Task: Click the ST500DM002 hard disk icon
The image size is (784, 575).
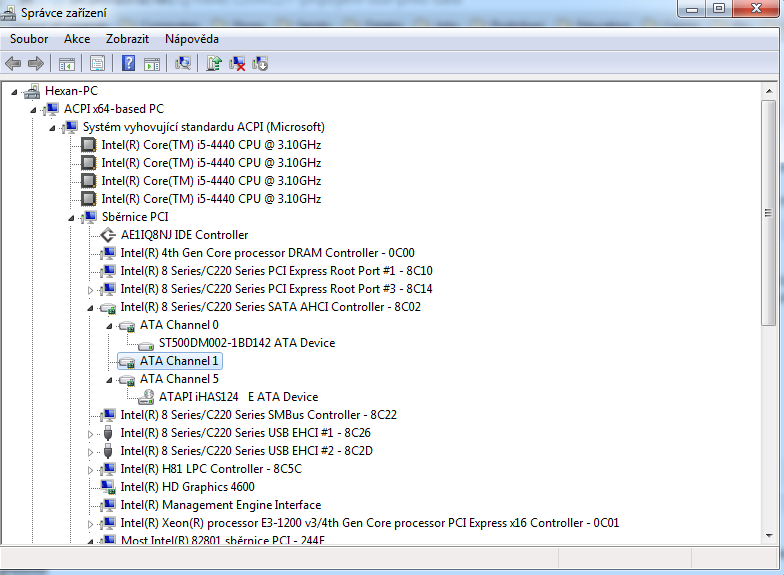Action: point(146,345)
